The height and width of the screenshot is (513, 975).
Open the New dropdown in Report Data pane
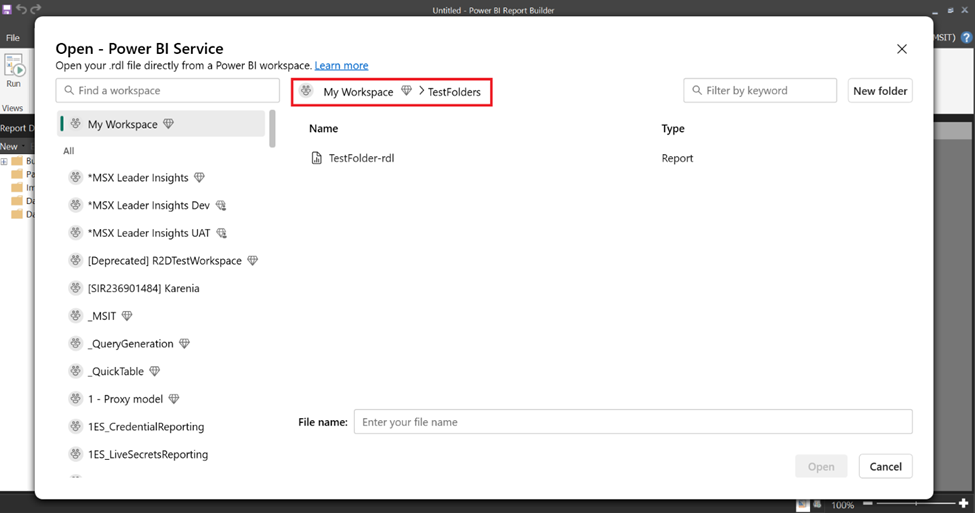[12, 147]
